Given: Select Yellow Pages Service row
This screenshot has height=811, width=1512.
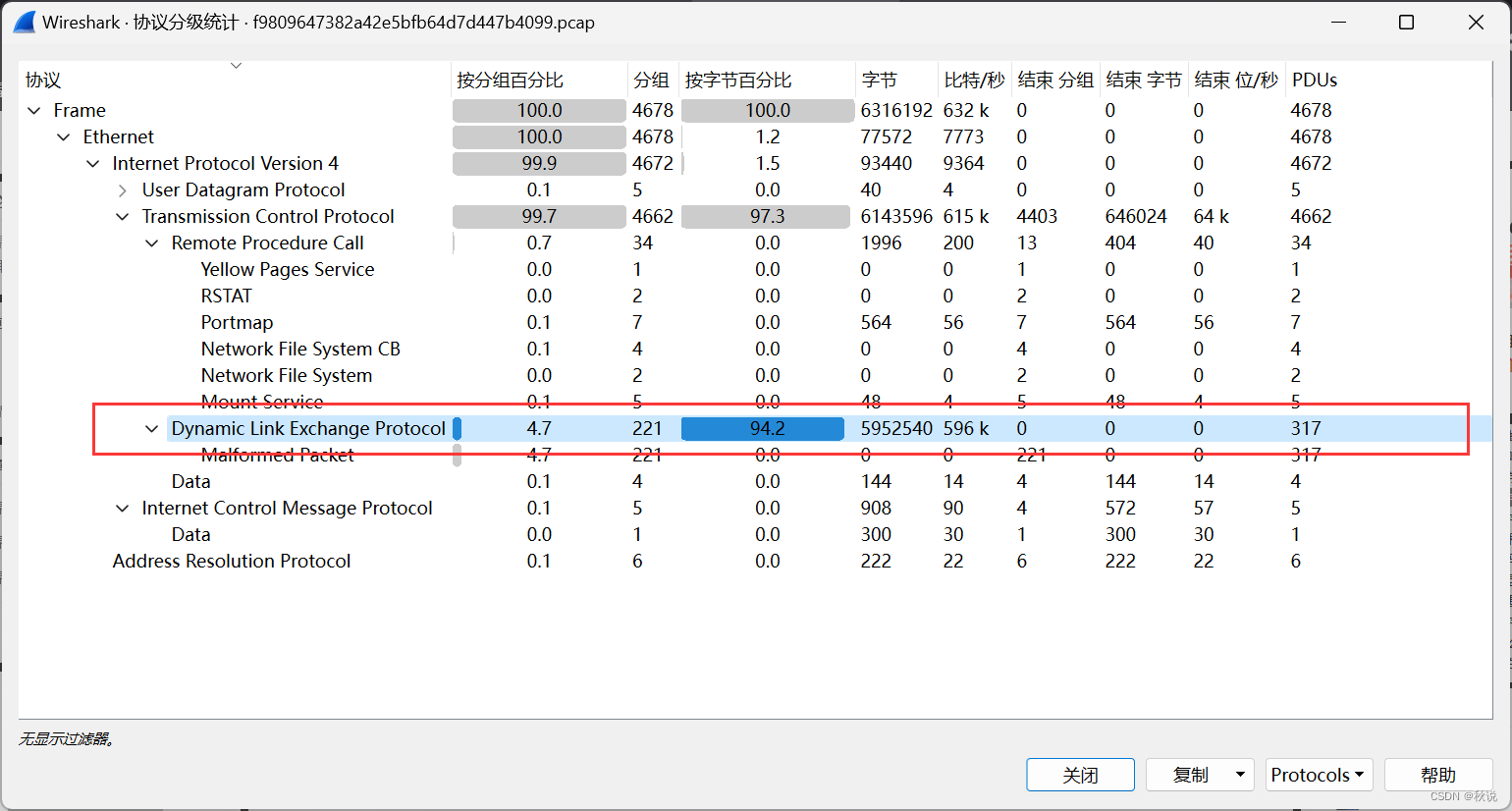Looking at the screenshot, I should pos(755,270).
